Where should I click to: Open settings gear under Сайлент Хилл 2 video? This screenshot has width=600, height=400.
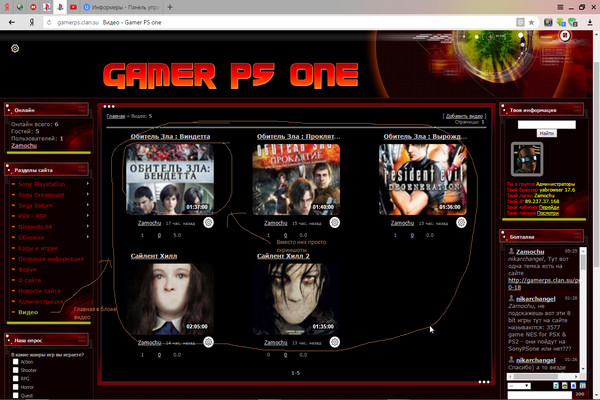pyautogui.click(x=334, y=342)
